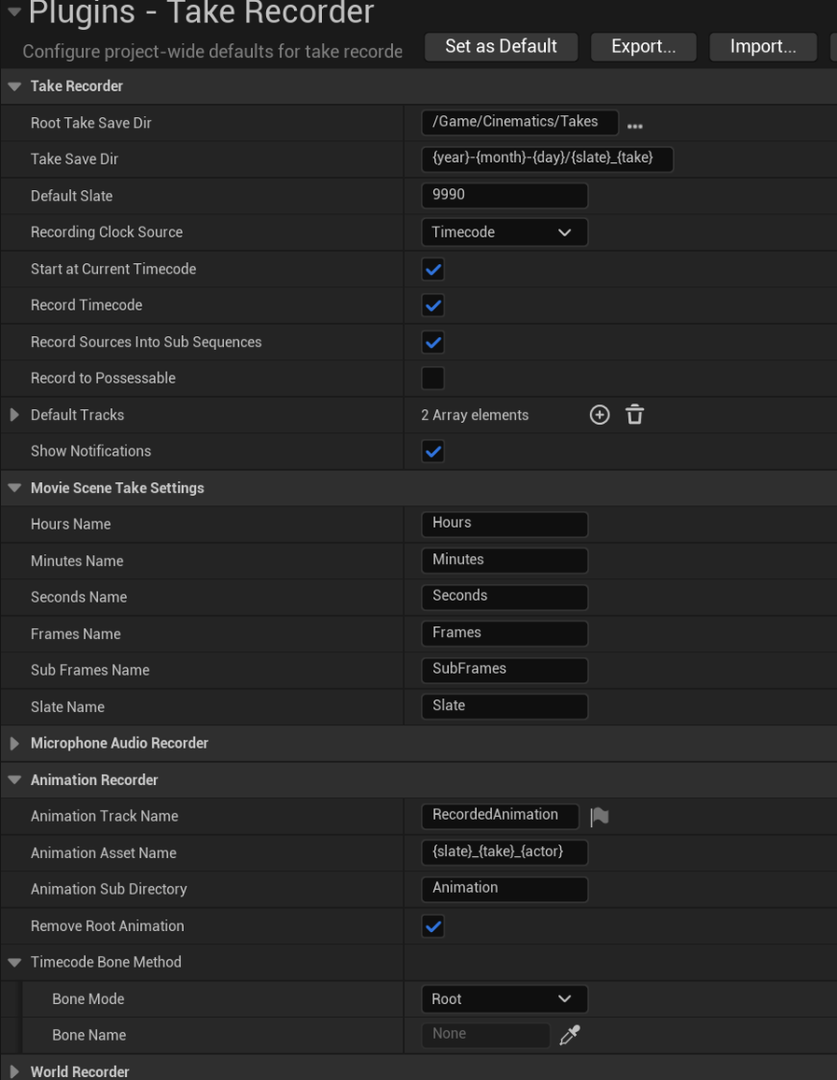Image resolution: width=837 pixels, height=1080 pixels.
Task: Click the Set as Default button
Action: (x=500, y=46)
